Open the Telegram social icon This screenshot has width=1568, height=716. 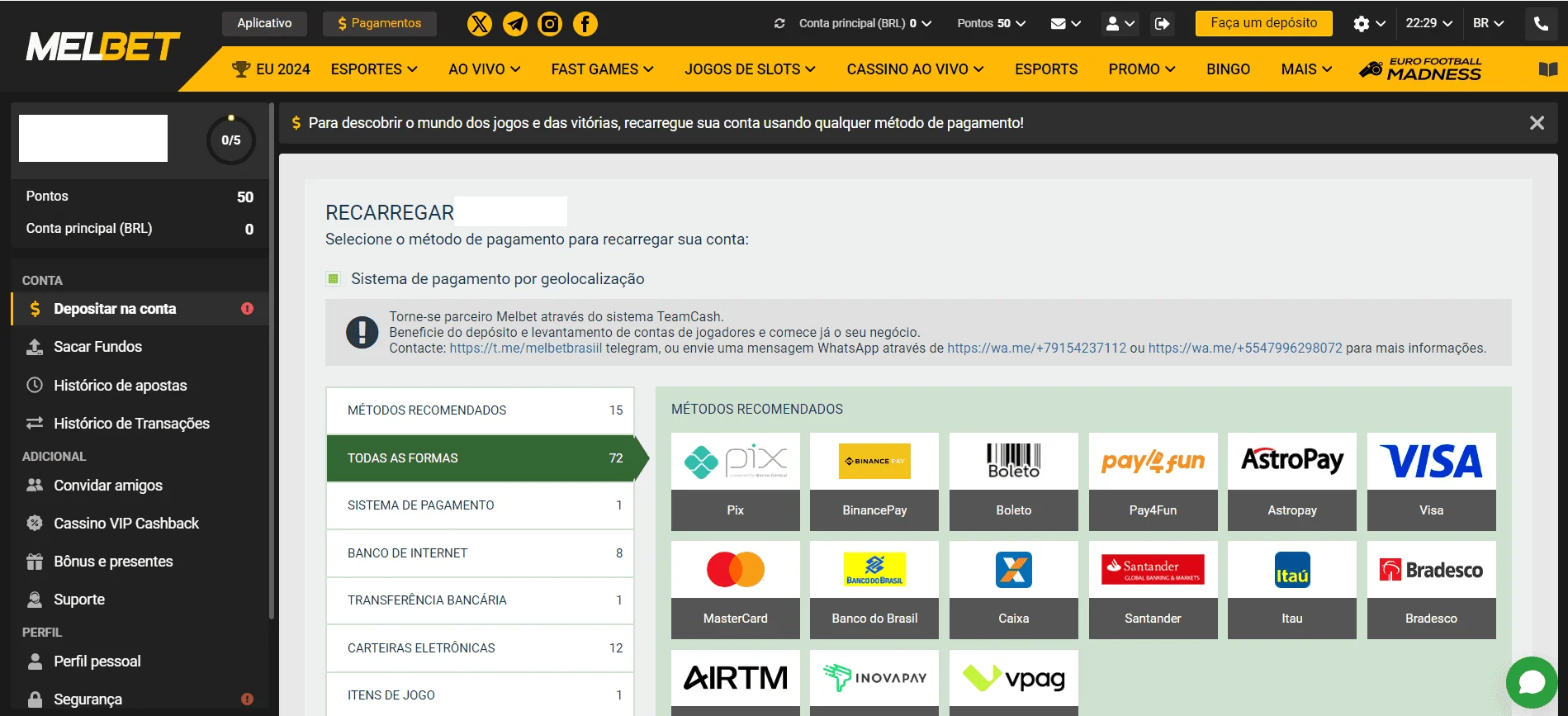(515, 24)
